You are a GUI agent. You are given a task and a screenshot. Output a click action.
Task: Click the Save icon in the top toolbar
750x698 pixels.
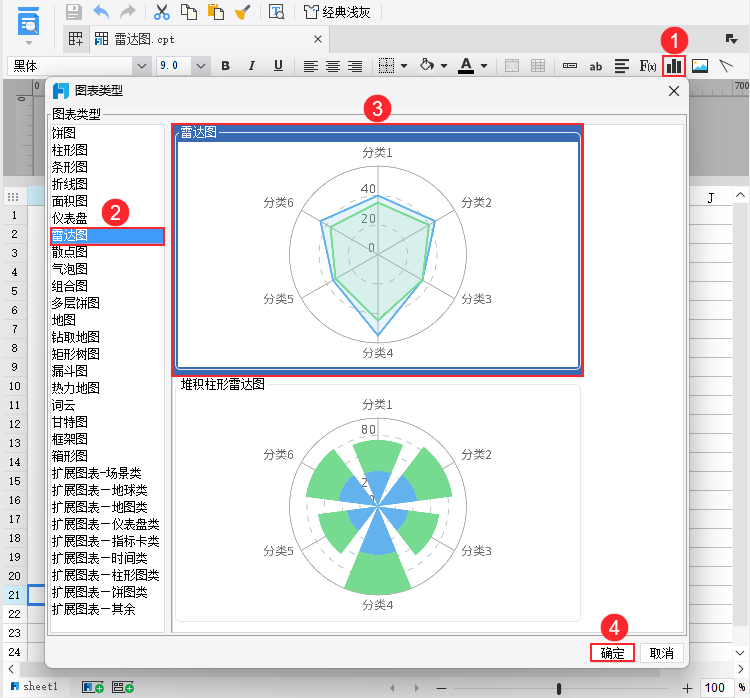(x=74, y=11)
